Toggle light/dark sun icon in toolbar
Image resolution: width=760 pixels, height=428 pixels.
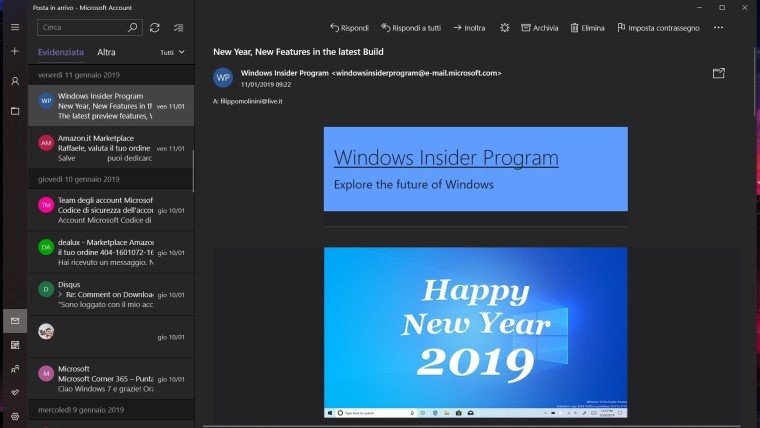(x=505, y=28)
